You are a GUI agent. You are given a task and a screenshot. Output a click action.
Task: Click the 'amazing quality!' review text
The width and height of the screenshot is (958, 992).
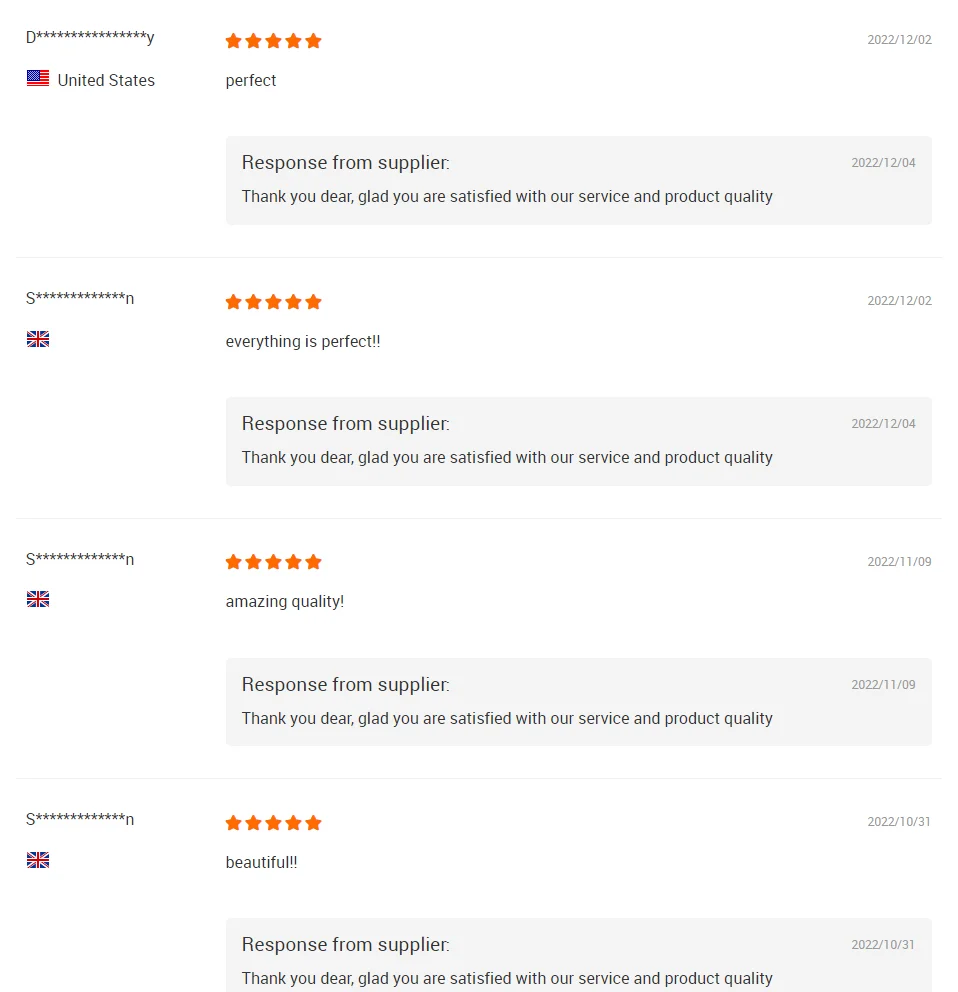point(285,601)
